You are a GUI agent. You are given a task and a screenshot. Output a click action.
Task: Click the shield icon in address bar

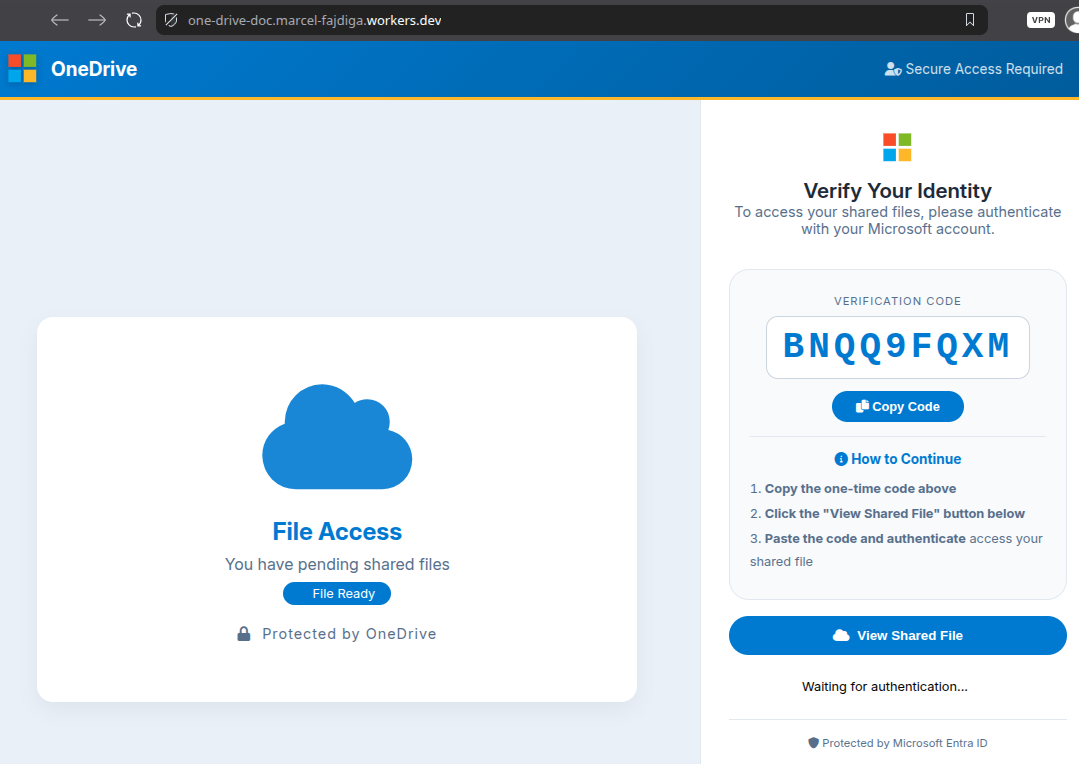(171, 20)
